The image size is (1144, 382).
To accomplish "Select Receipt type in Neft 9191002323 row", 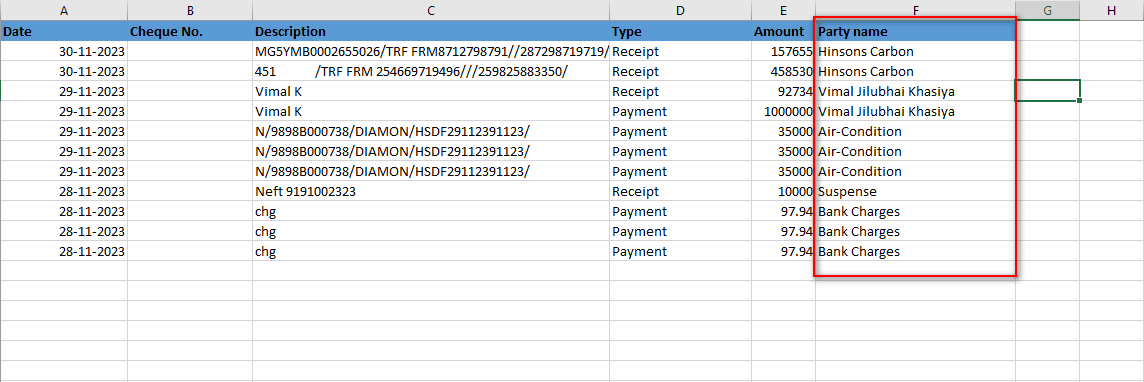I will pyautogui.click(x=681, y=191).
